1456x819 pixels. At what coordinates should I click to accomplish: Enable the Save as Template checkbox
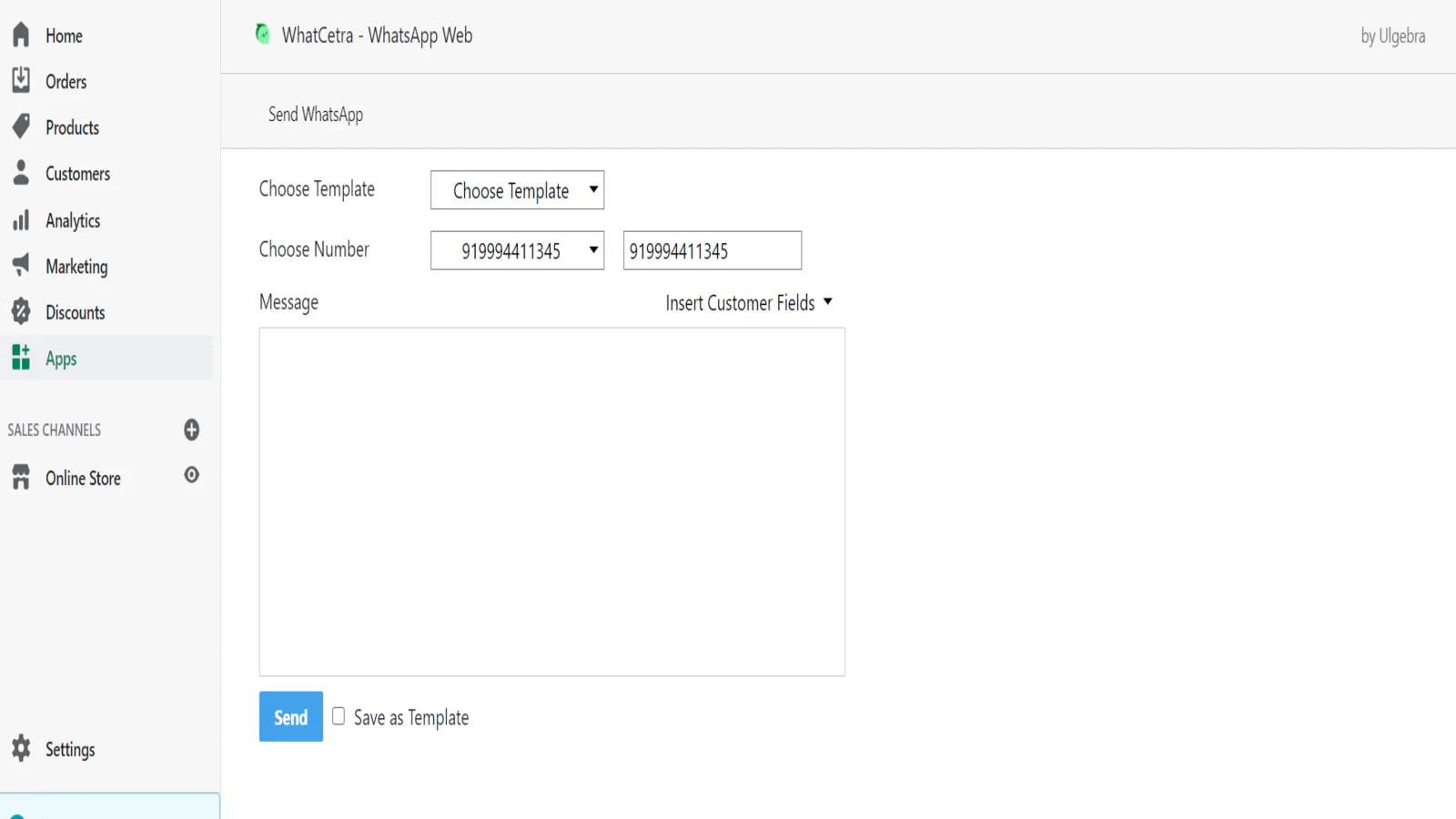[x=339, y=716]
